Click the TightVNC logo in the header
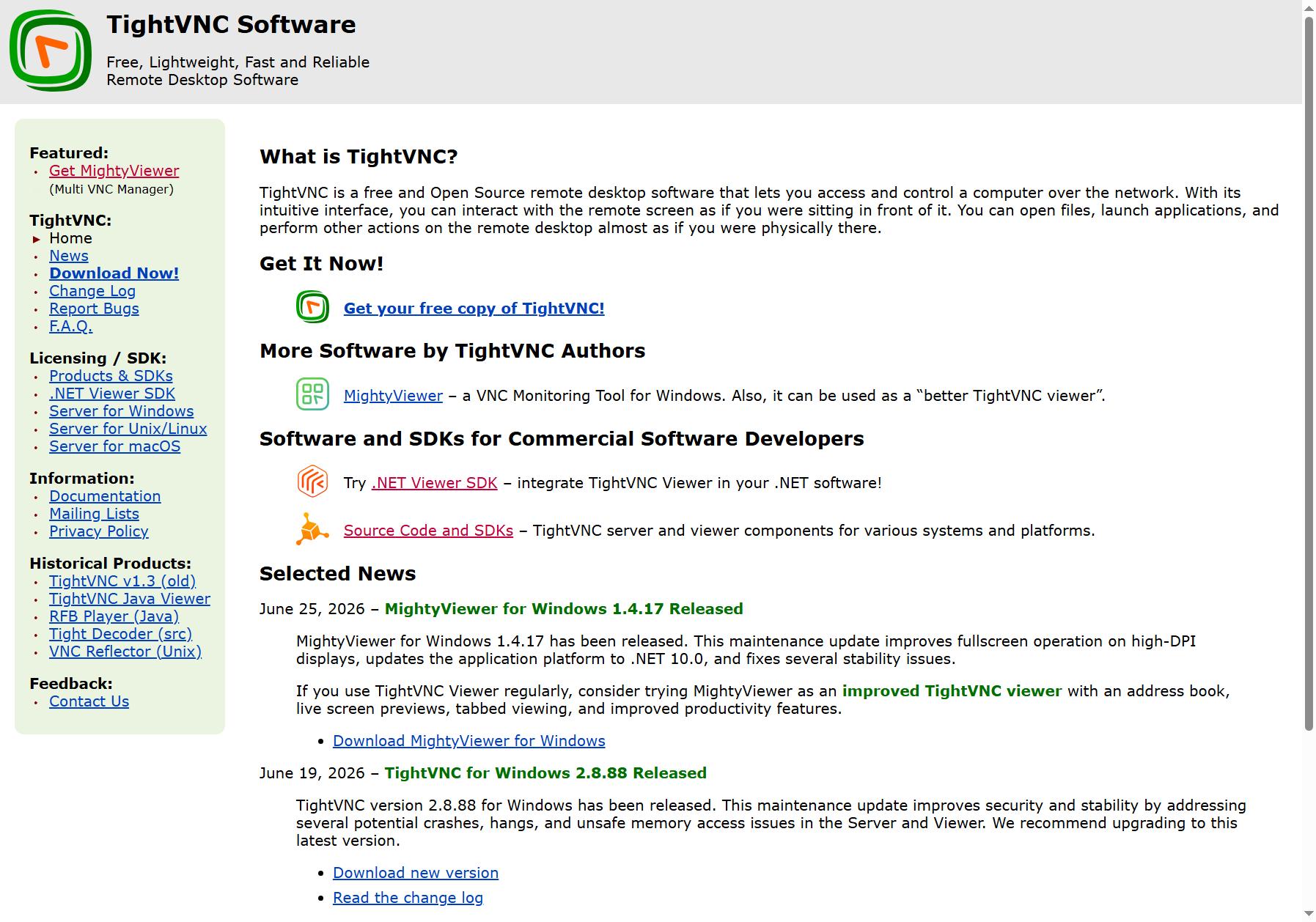 point(51,51)
